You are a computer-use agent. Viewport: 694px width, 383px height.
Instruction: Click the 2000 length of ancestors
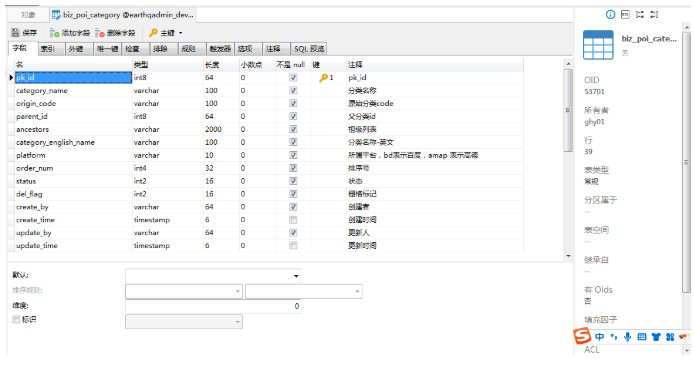point(213,129)
